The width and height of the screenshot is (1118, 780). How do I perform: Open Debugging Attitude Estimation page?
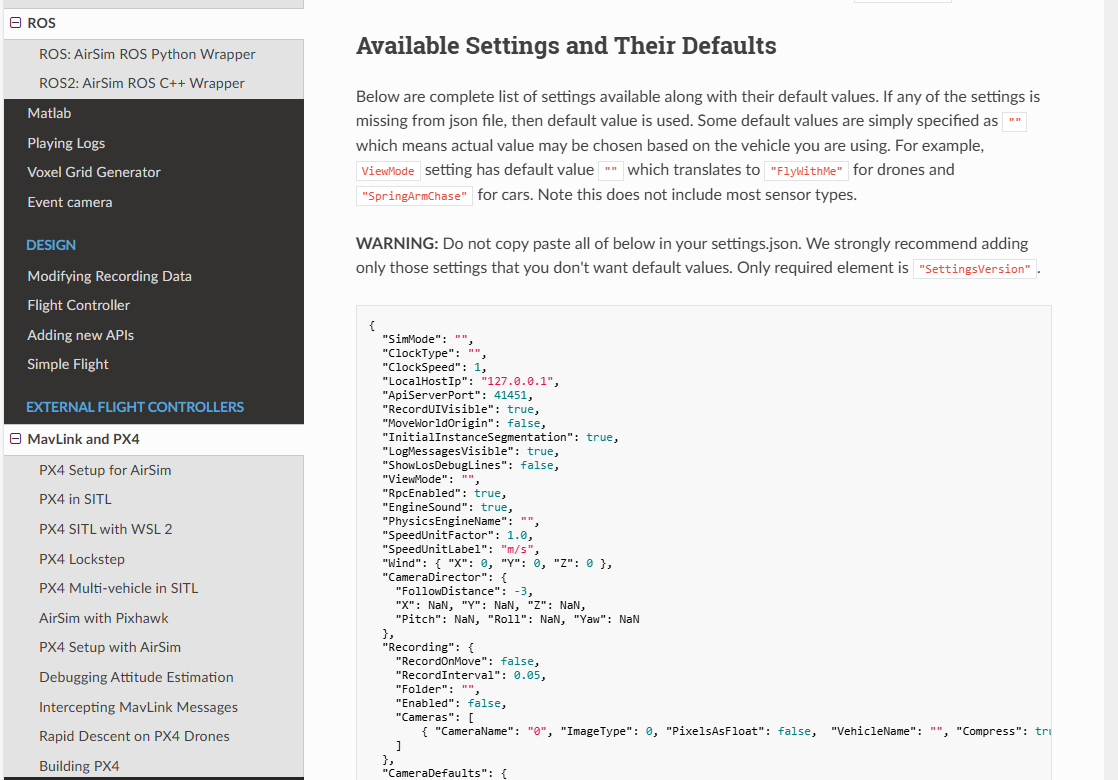tap(136, 677)
